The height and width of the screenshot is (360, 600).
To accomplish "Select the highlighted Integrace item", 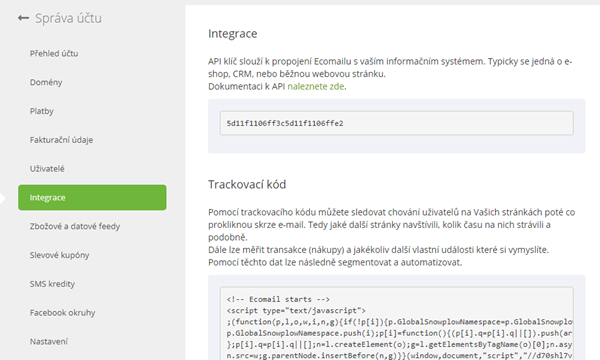I will click(92, 197).
